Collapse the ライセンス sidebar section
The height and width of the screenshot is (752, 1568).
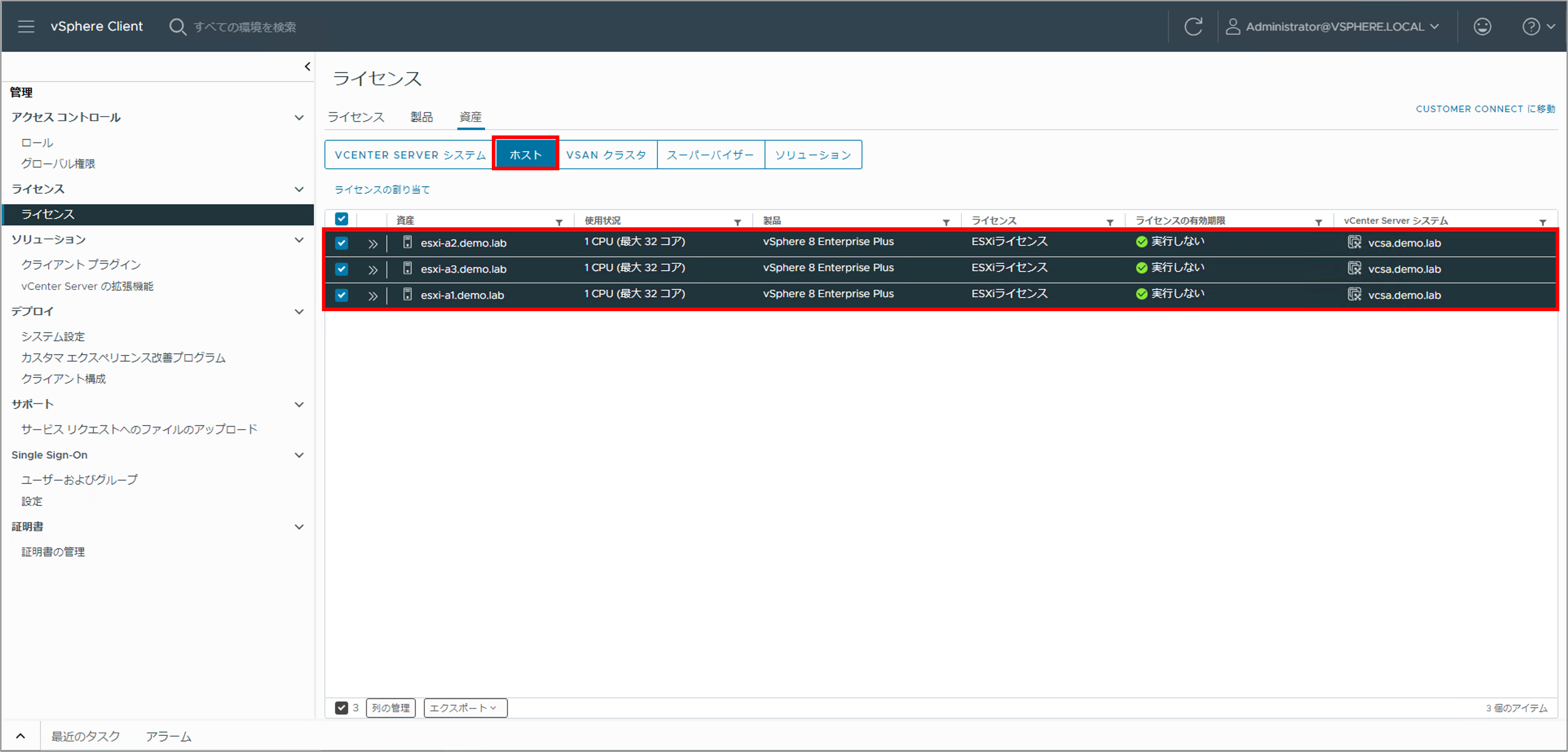pos(299,190)
